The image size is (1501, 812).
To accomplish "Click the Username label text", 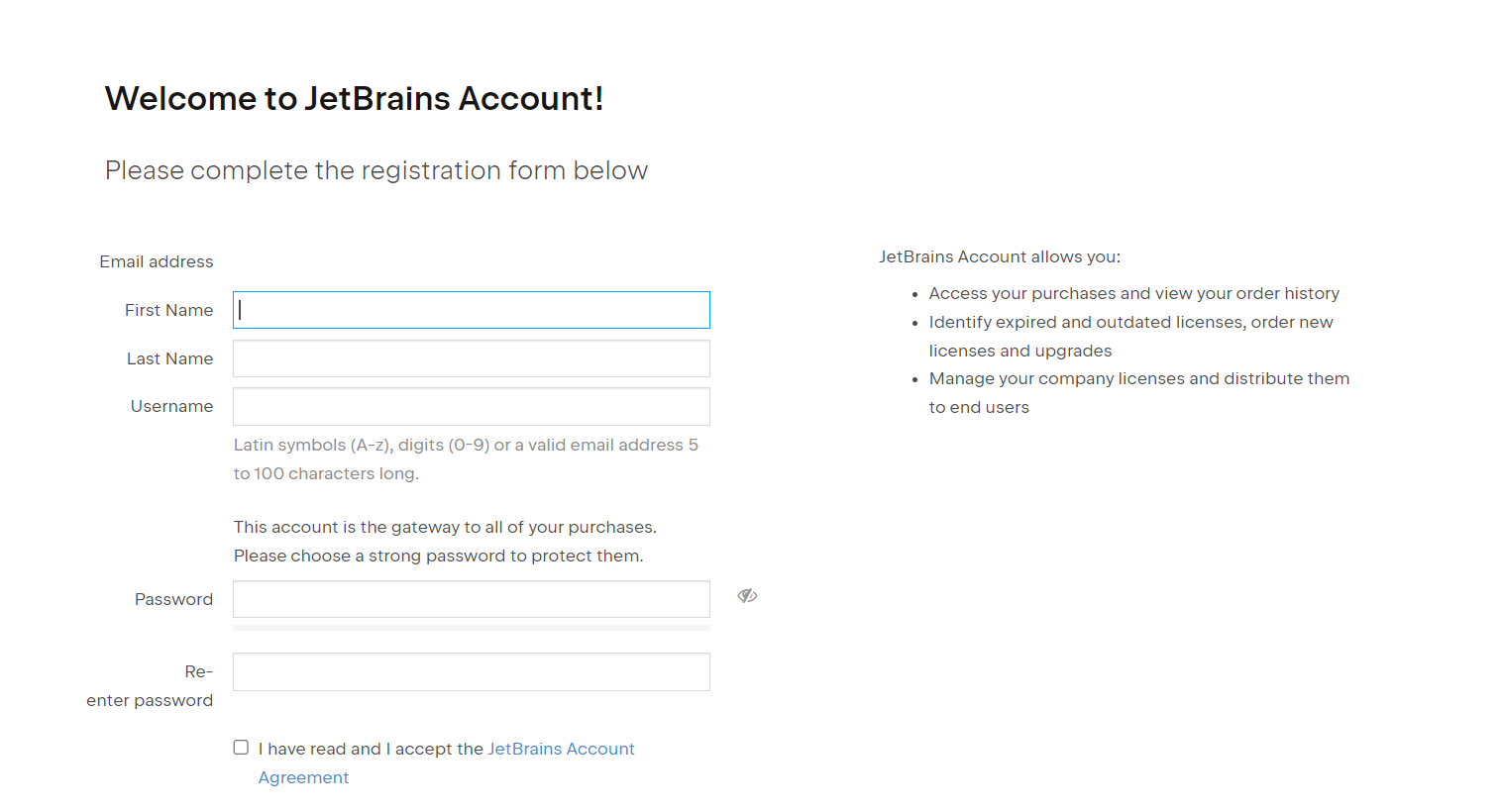I will (171, 406).
